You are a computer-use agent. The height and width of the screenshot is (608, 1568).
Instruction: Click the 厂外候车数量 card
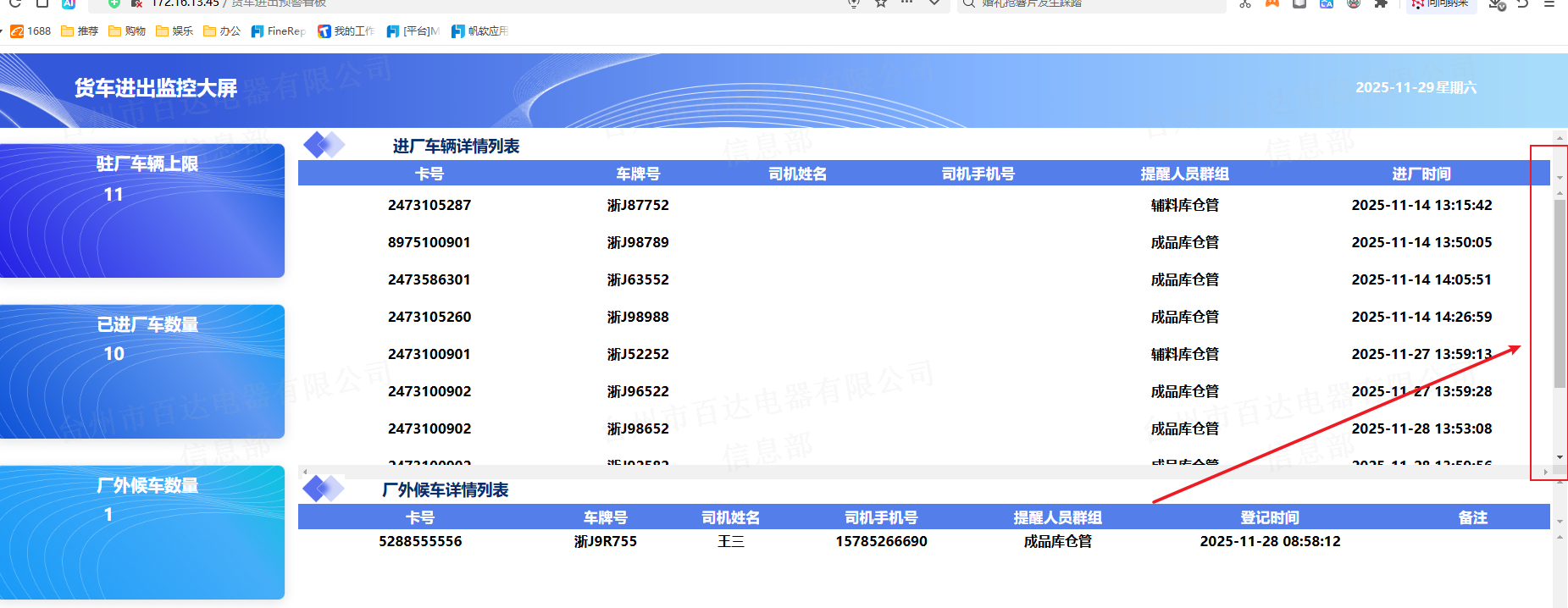(142, 533)
